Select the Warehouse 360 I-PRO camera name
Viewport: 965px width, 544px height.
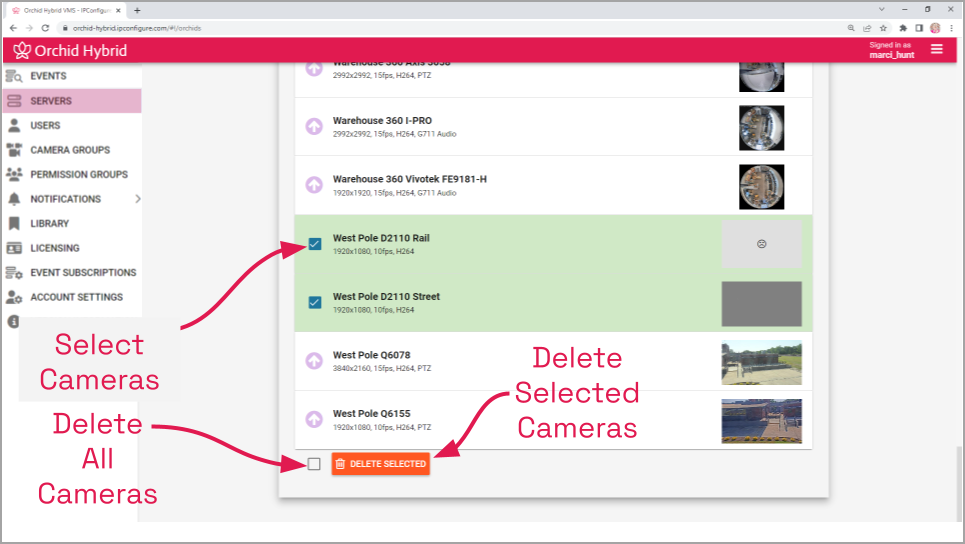pos(382,121)
